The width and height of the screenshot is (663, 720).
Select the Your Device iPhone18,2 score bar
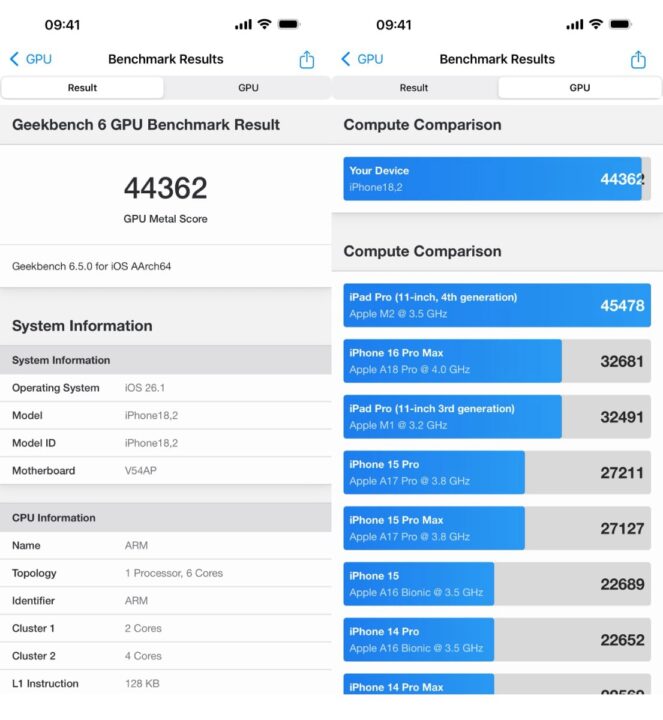(x=496, y=179)
